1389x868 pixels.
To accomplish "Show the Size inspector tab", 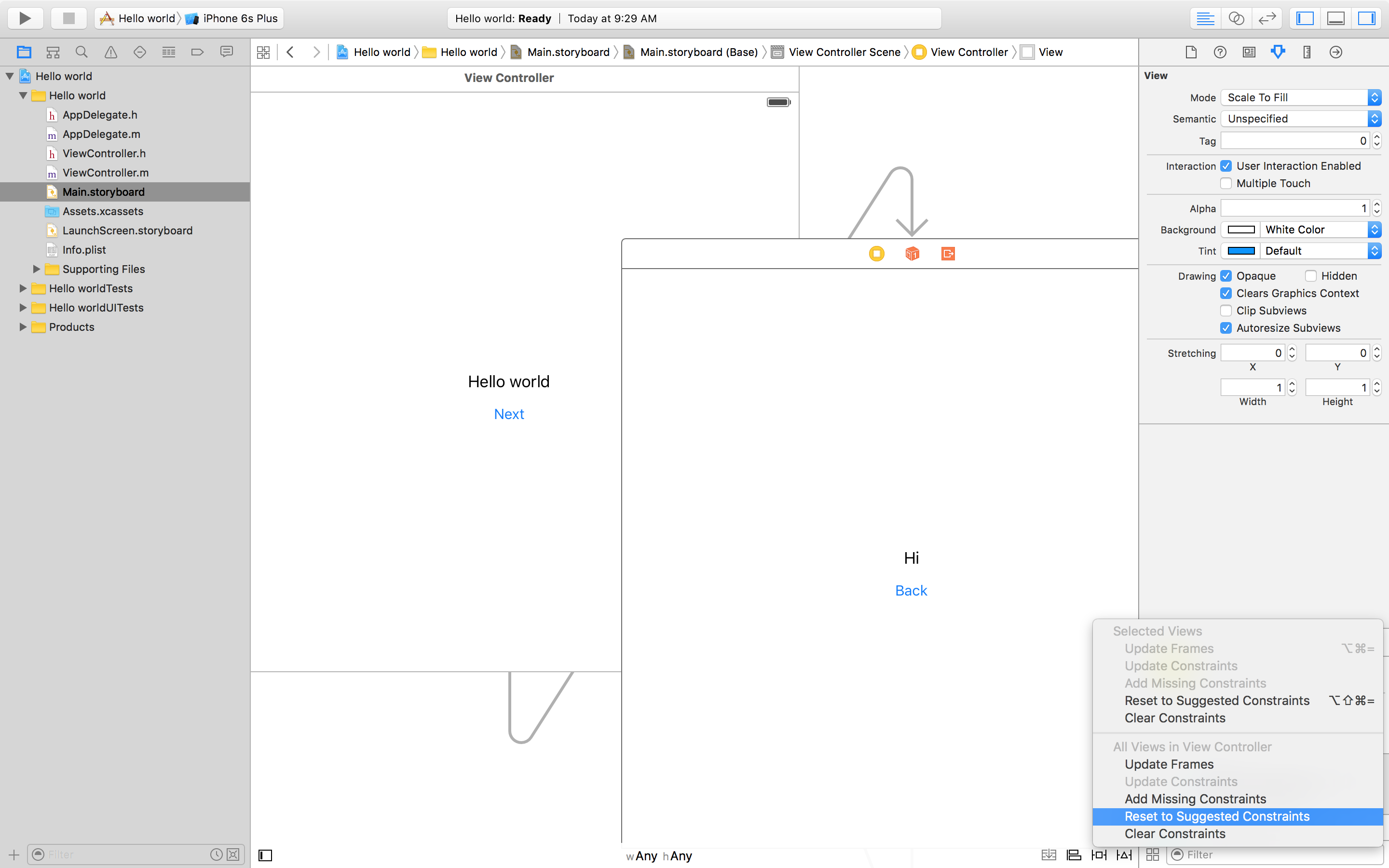I will point(1307,52).
